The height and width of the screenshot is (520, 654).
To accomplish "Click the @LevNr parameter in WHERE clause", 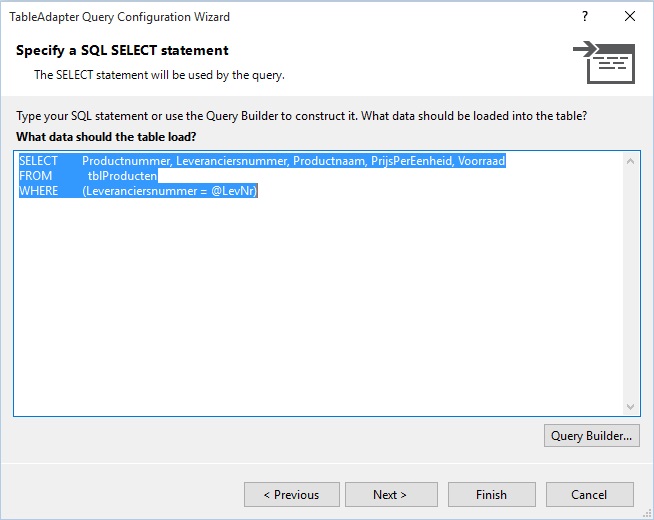I will click(x=233, y=191).
